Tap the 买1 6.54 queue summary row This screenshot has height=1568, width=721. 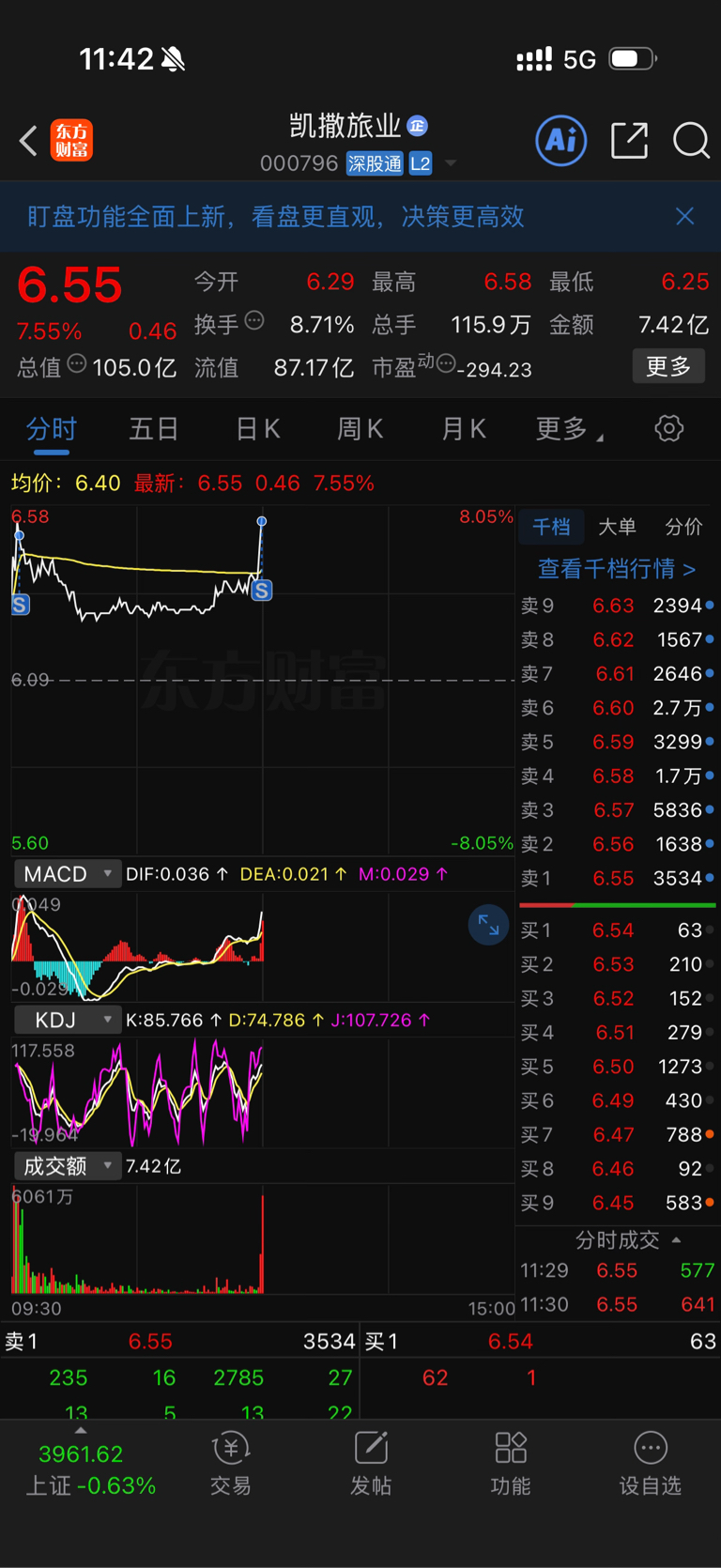pos(541,1342)
